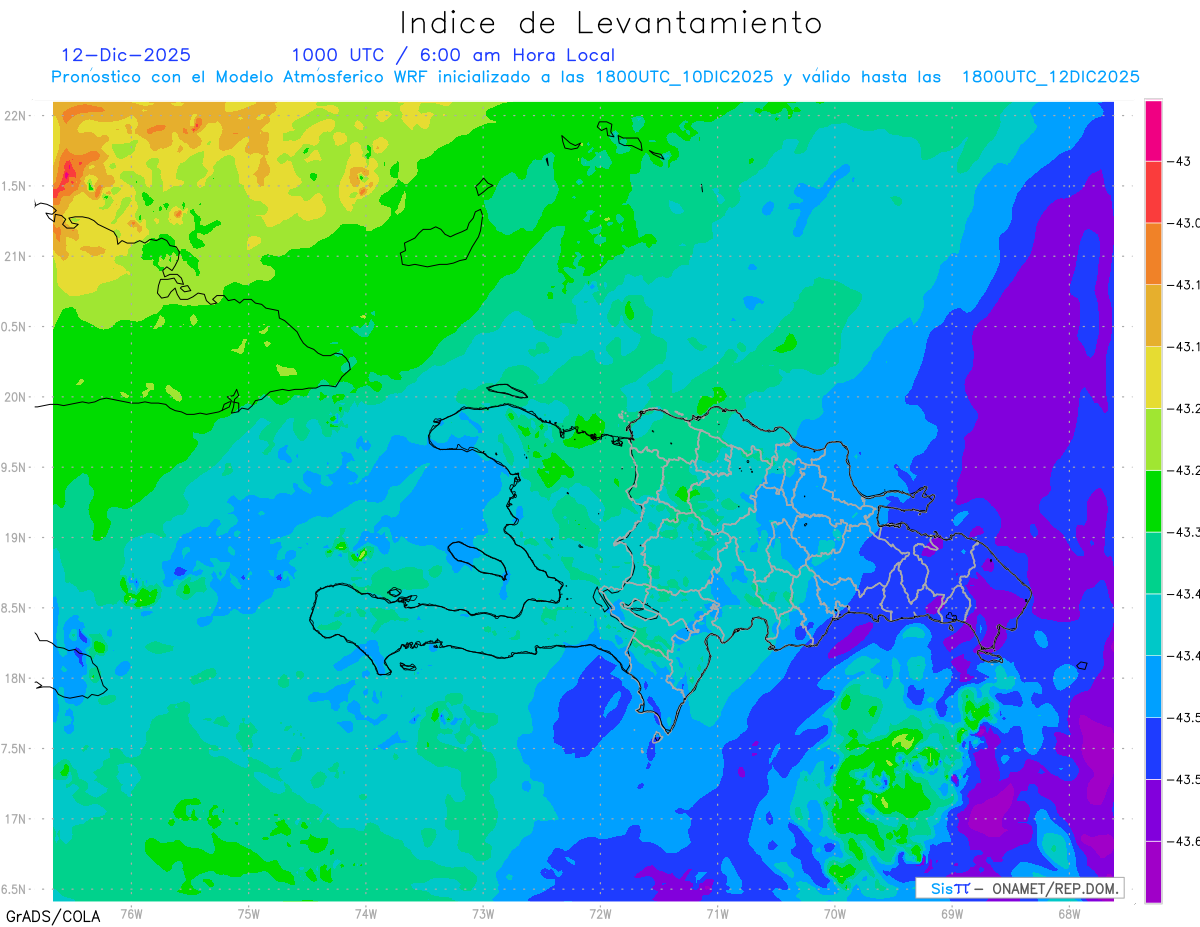This screenshot has height=927, width=1200.
Task: Click the '8.5N' latitude label
Action: (15, 608)
